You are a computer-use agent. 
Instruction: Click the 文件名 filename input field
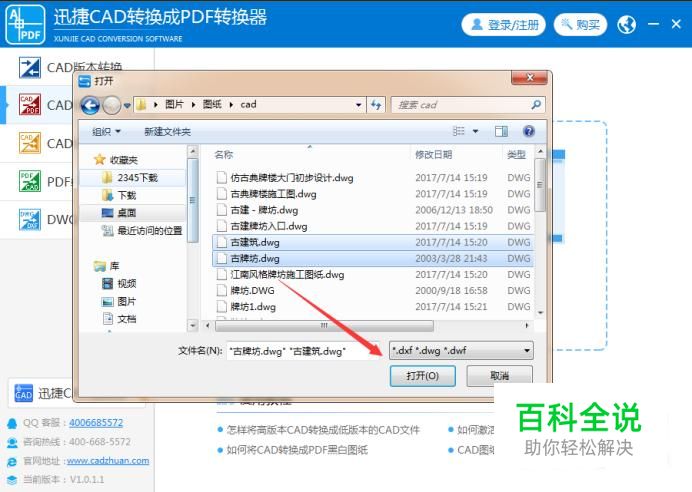[304, 351]
